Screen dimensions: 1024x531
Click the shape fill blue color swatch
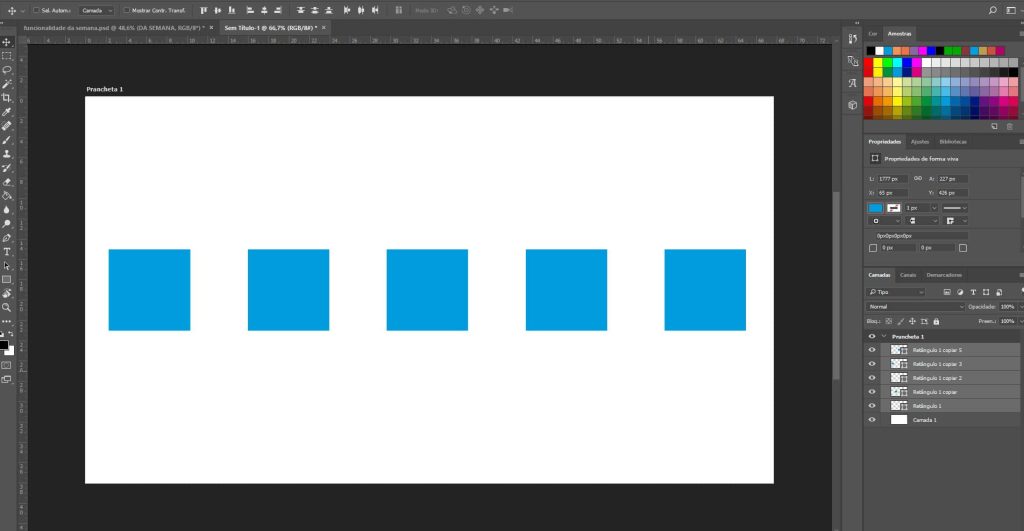(875, 208)
